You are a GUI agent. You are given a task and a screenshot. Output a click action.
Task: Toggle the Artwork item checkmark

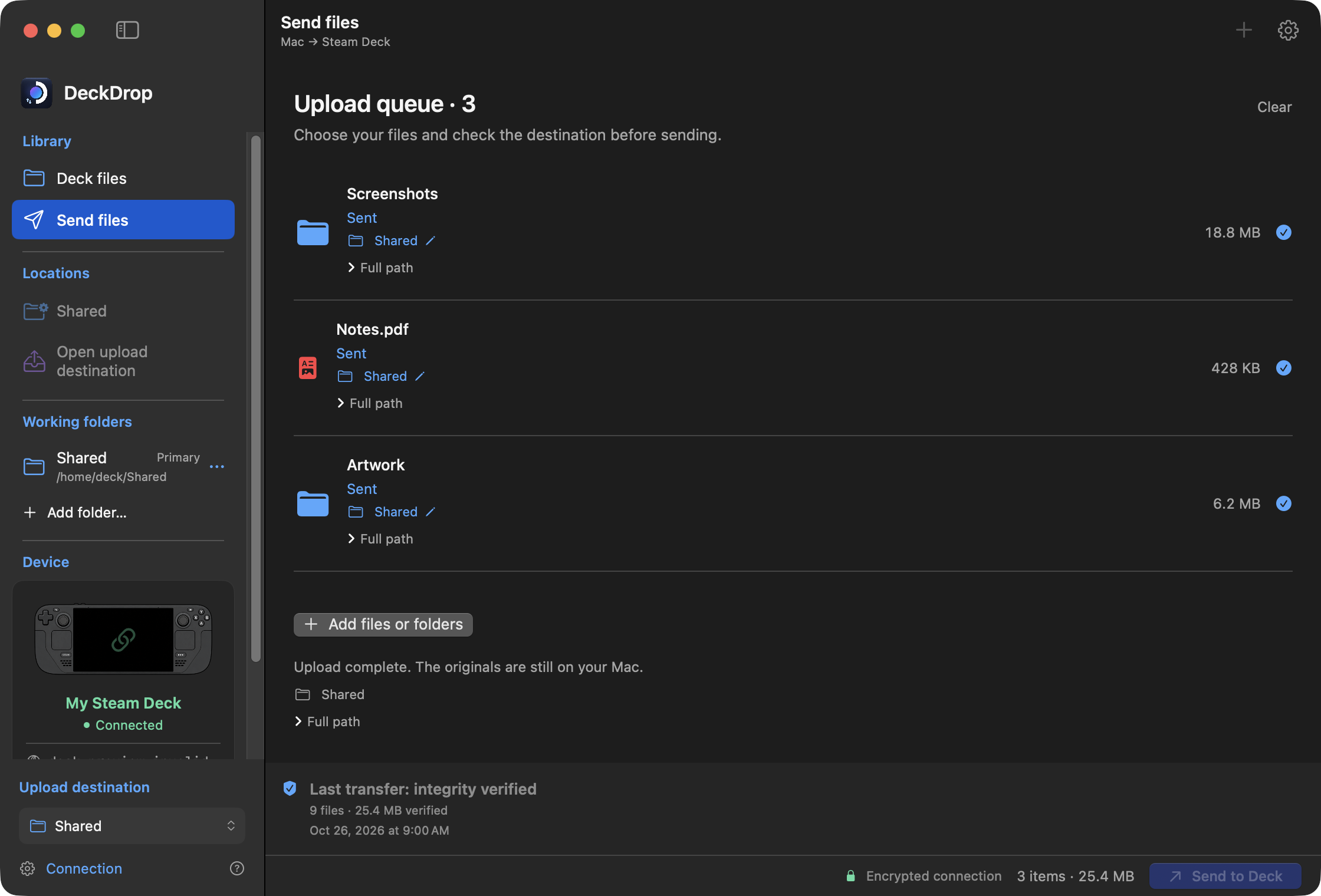click(1284, 503)
